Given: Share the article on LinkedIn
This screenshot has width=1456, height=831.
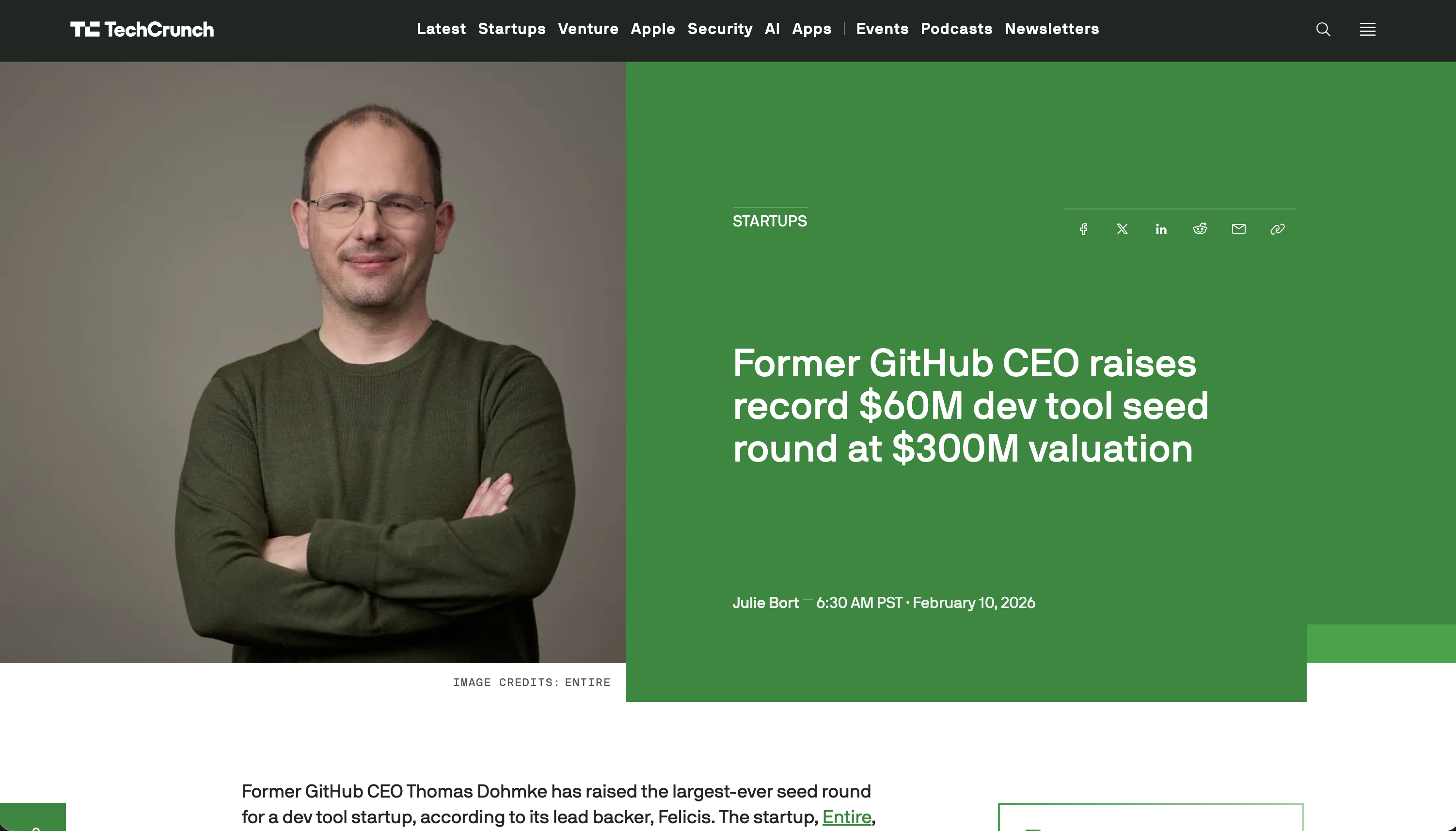Looking at the screenshot, I should pos(1160,228).
